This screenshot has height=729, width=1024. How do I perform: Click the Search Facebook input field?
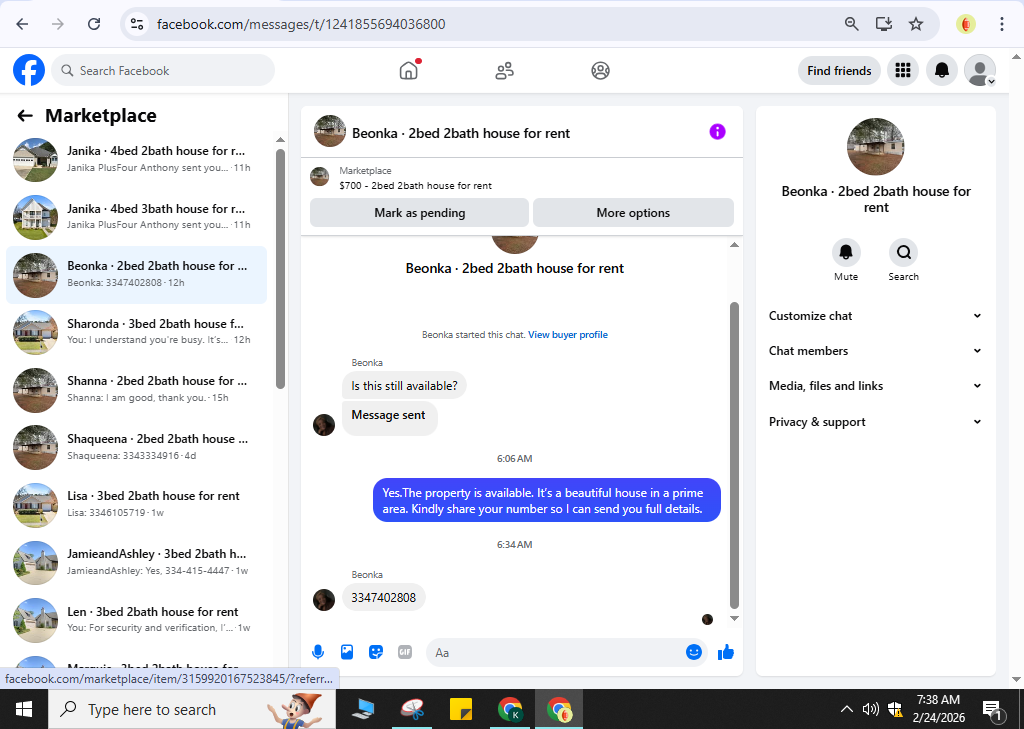pyautogui.click(x=163, y=71)
